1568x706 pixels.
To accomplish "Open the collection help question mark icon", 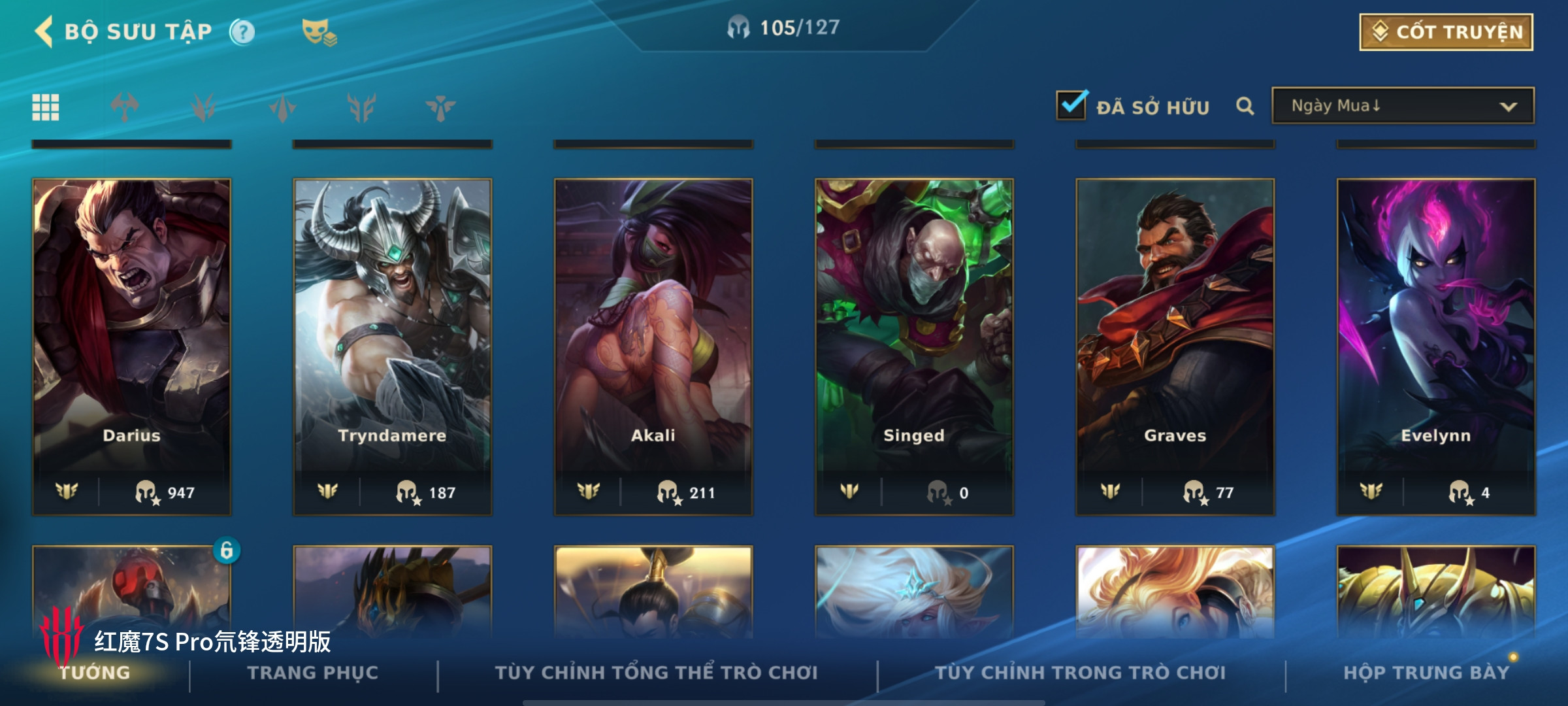I will [242, 32].
